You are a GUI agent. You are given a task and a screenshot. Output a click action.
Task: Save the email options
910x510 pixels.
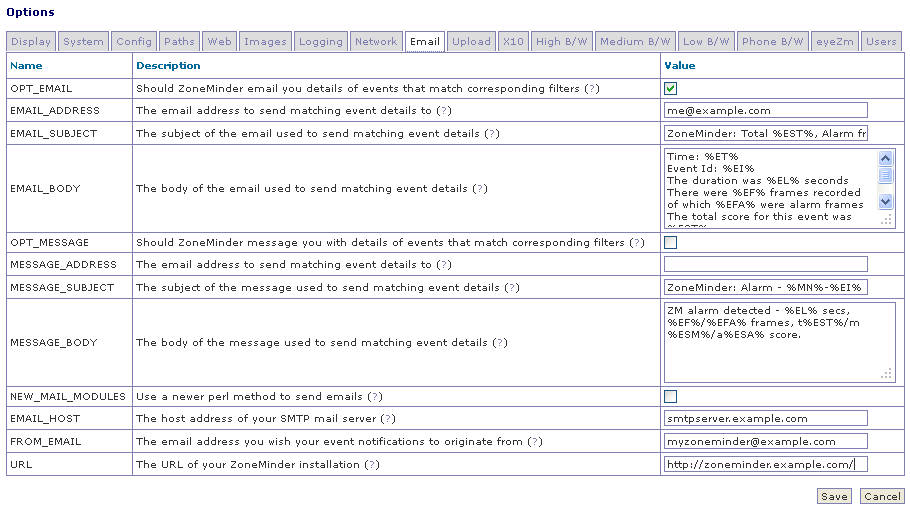coord(835,496)
